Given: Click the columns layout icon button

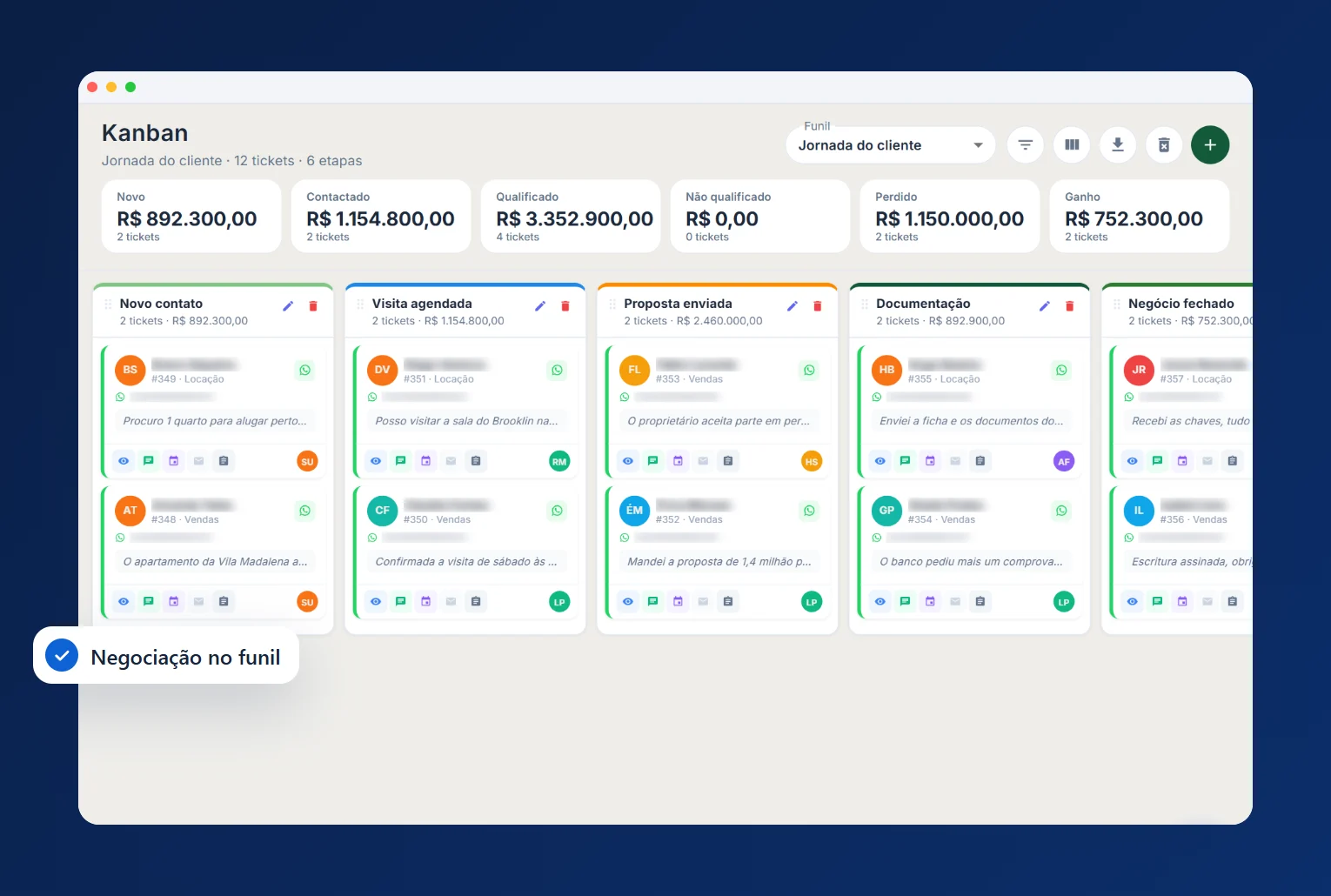Looking at the screenshot, I should 1072,145.
